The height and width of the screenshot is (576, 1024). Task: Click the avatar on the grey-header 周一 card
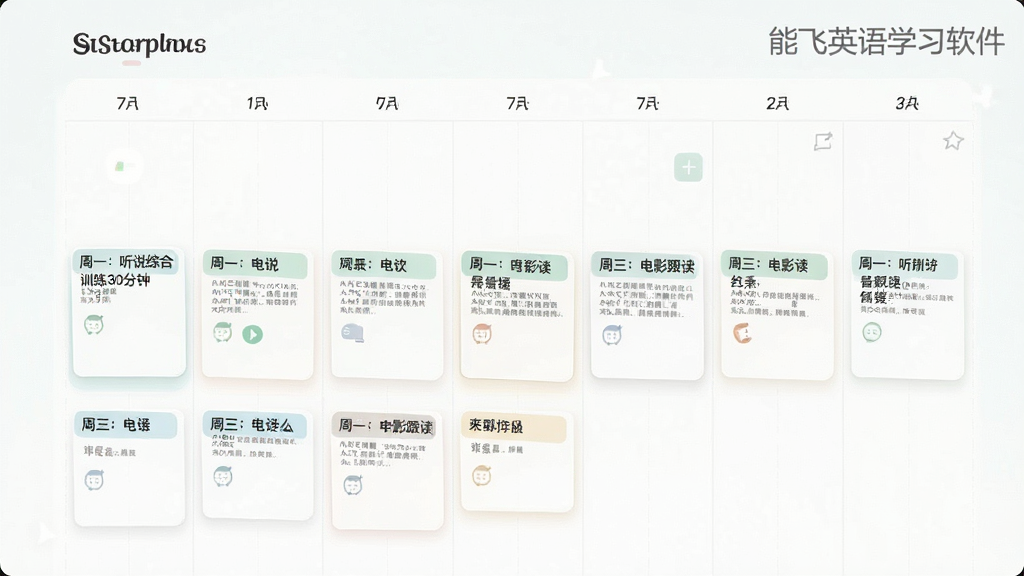pyautogui.click(x=353, y=485)
